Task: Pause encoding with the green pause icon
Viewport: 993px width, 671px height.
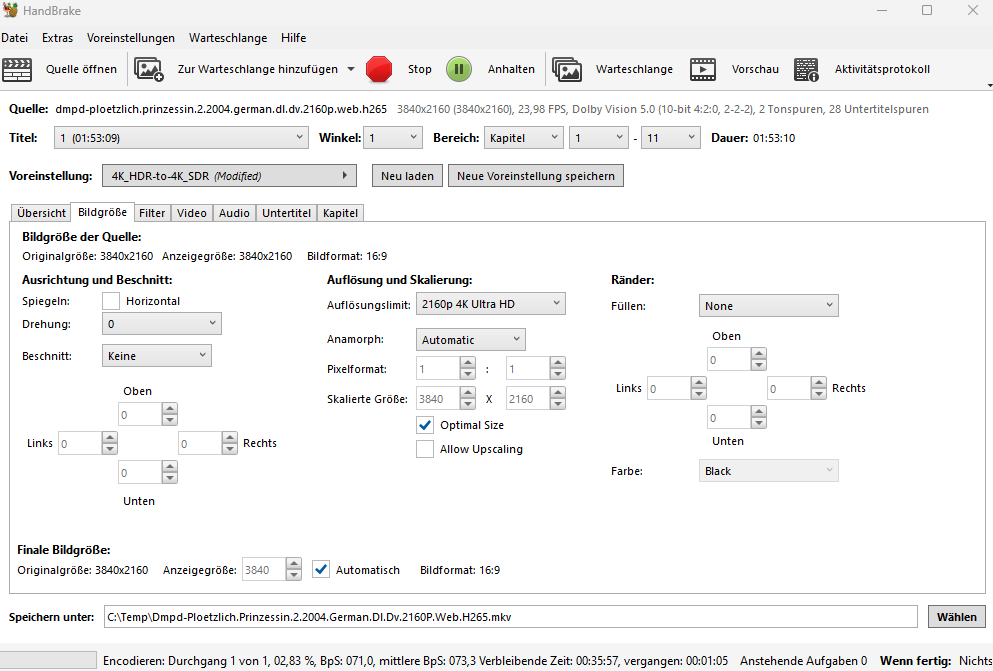Action: tap(459, 70)
